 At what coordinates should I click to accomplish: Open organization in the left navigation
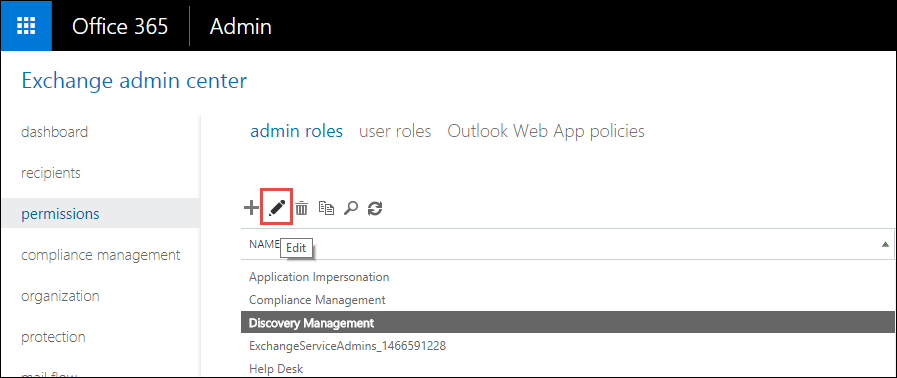coord(60,296)
